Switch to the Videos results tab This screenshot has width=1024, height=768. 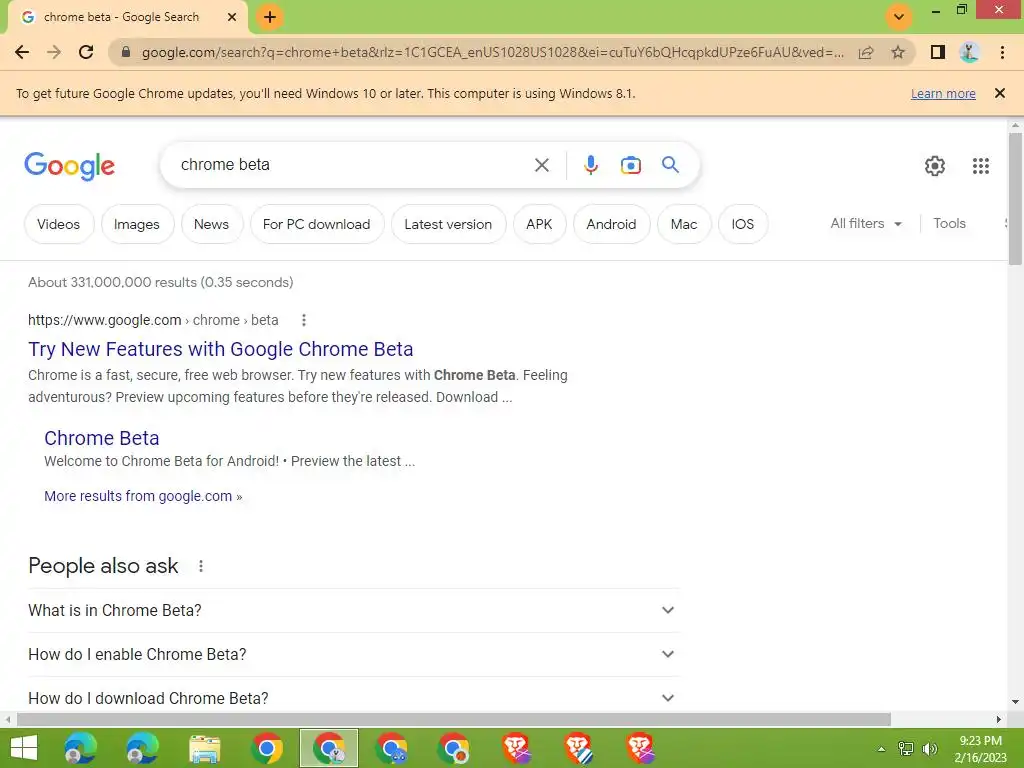[59, 224]
